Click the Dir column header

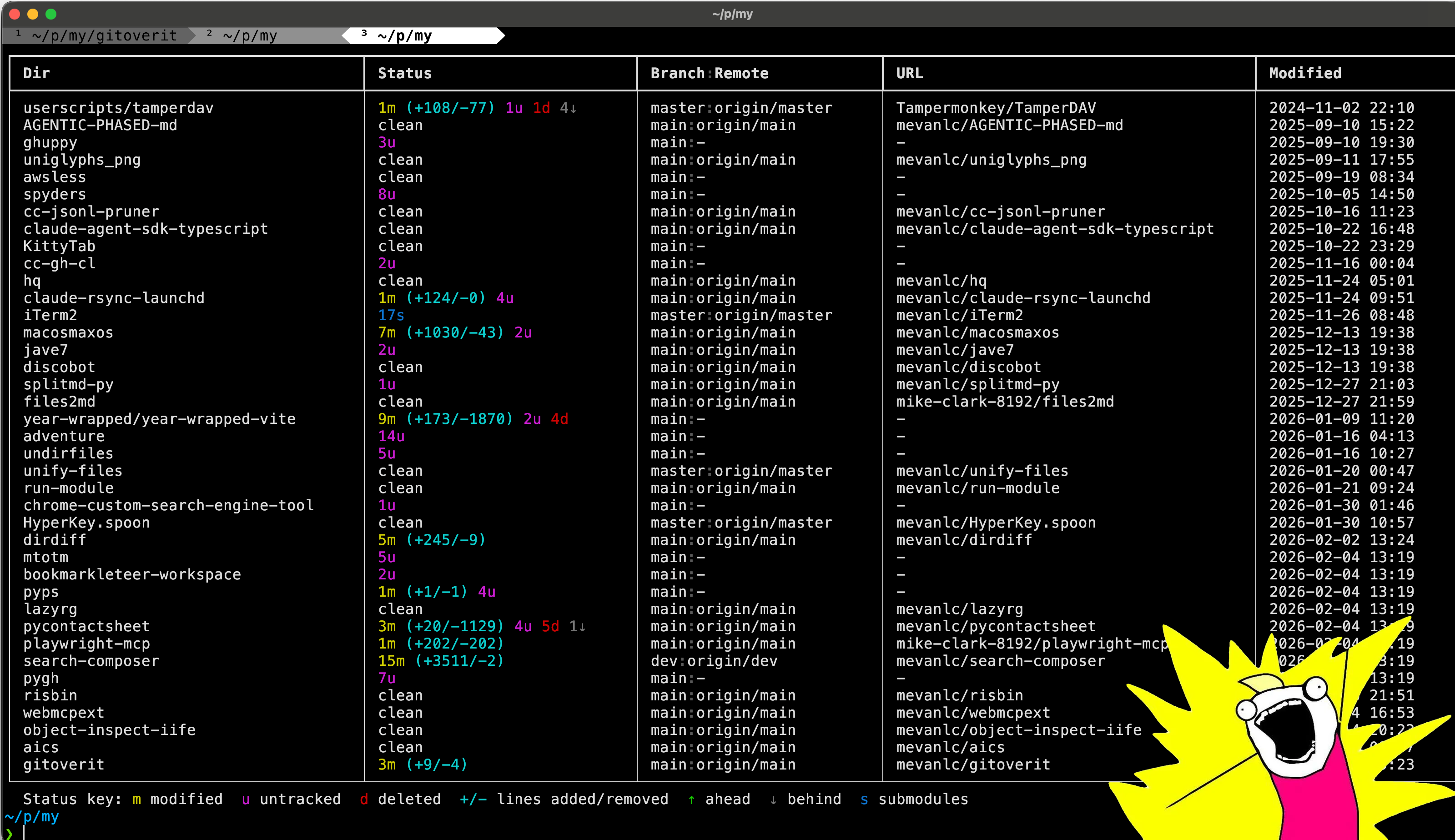click(x=36, y=73)
